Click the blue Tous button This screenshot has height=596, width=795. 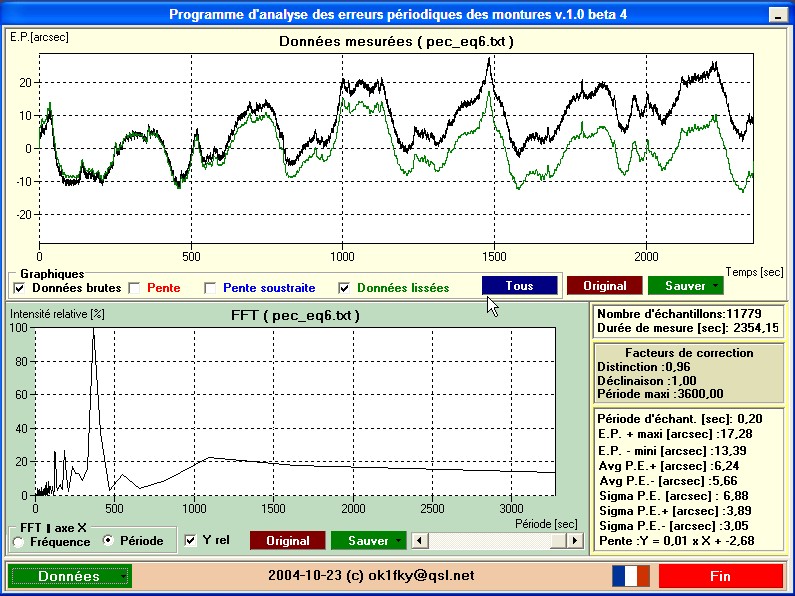(520, 286)
